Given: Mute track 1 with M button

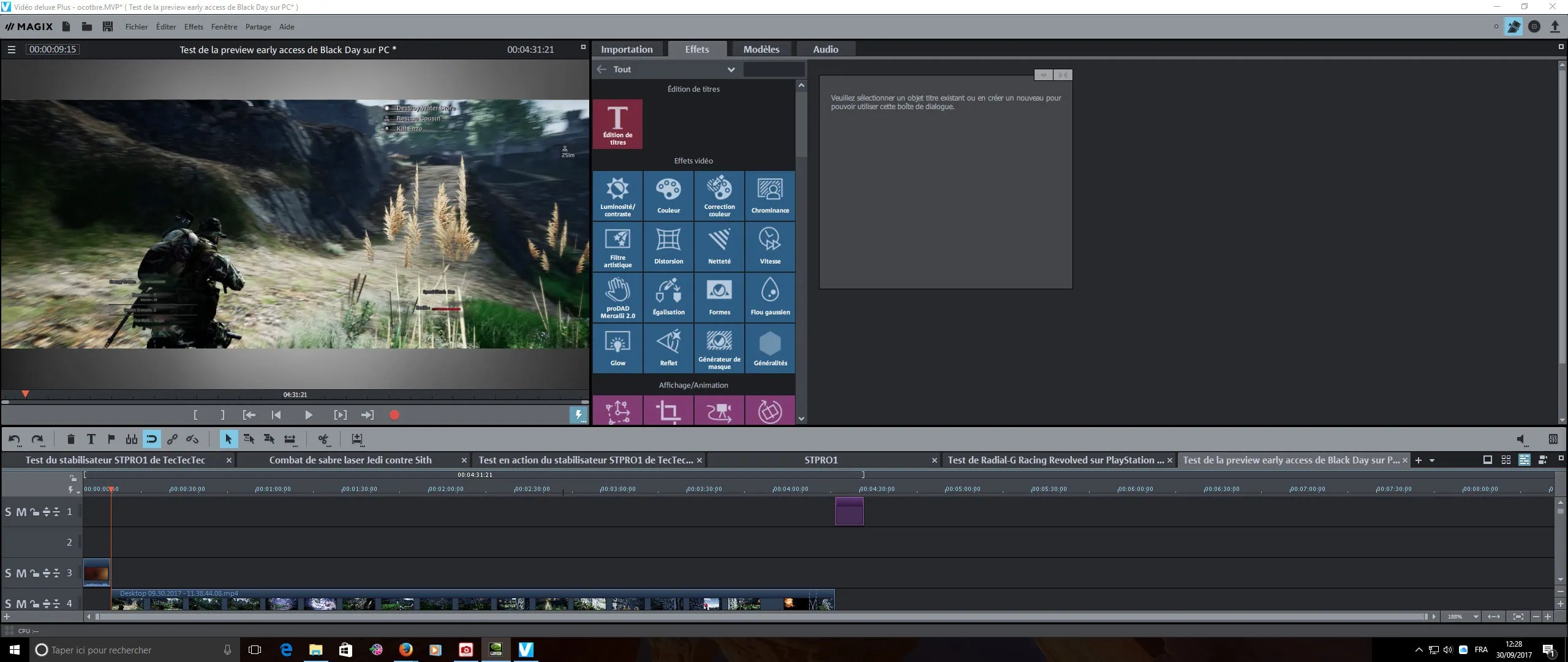Looking at the screenshot, I should pyautogui.click(x=21, y=512).
